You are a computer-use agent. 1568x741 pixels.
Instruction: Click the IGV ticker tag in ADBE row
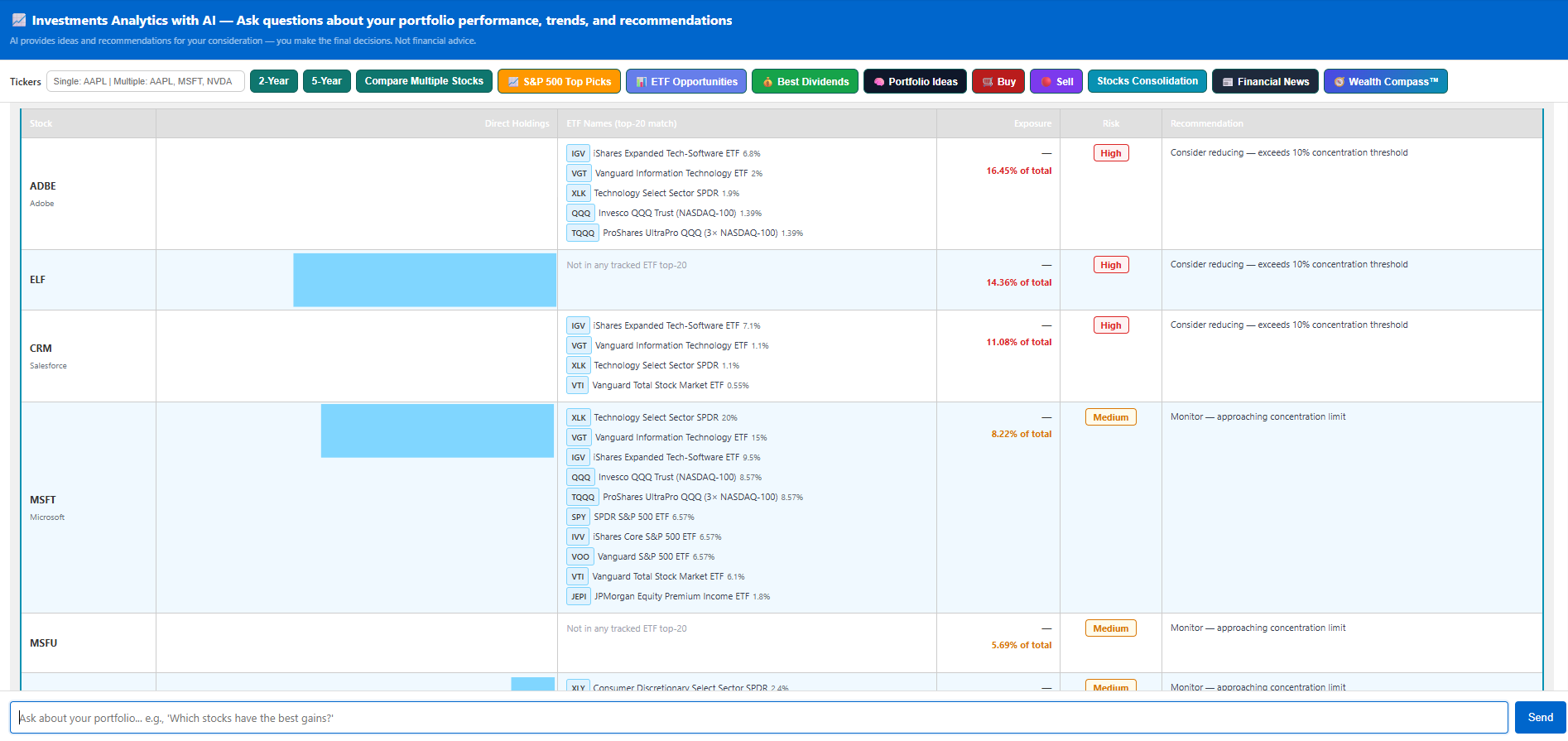click(x=578, y=153)
